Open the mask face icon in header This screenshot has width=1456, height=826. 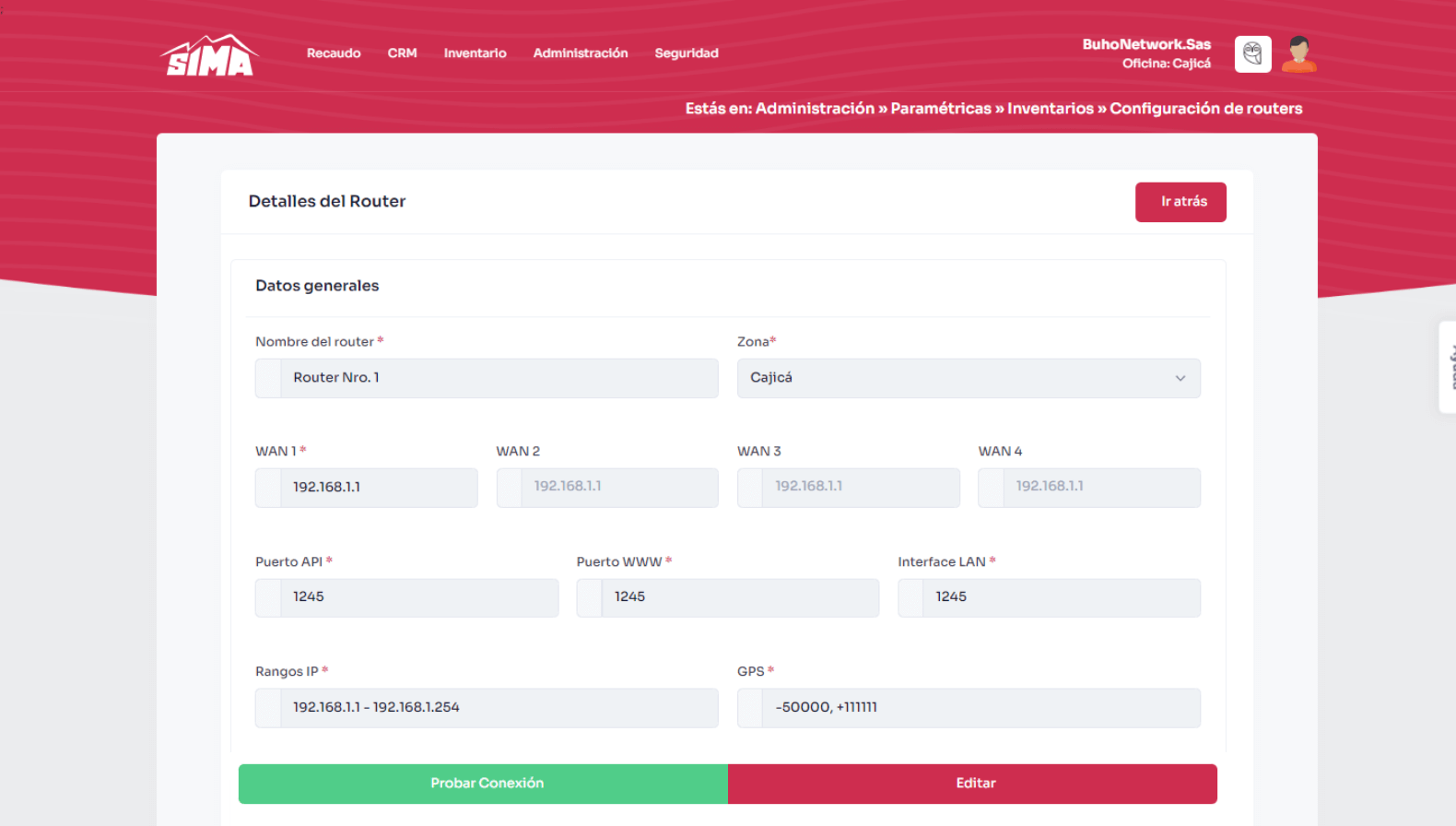click(1252, 54)
